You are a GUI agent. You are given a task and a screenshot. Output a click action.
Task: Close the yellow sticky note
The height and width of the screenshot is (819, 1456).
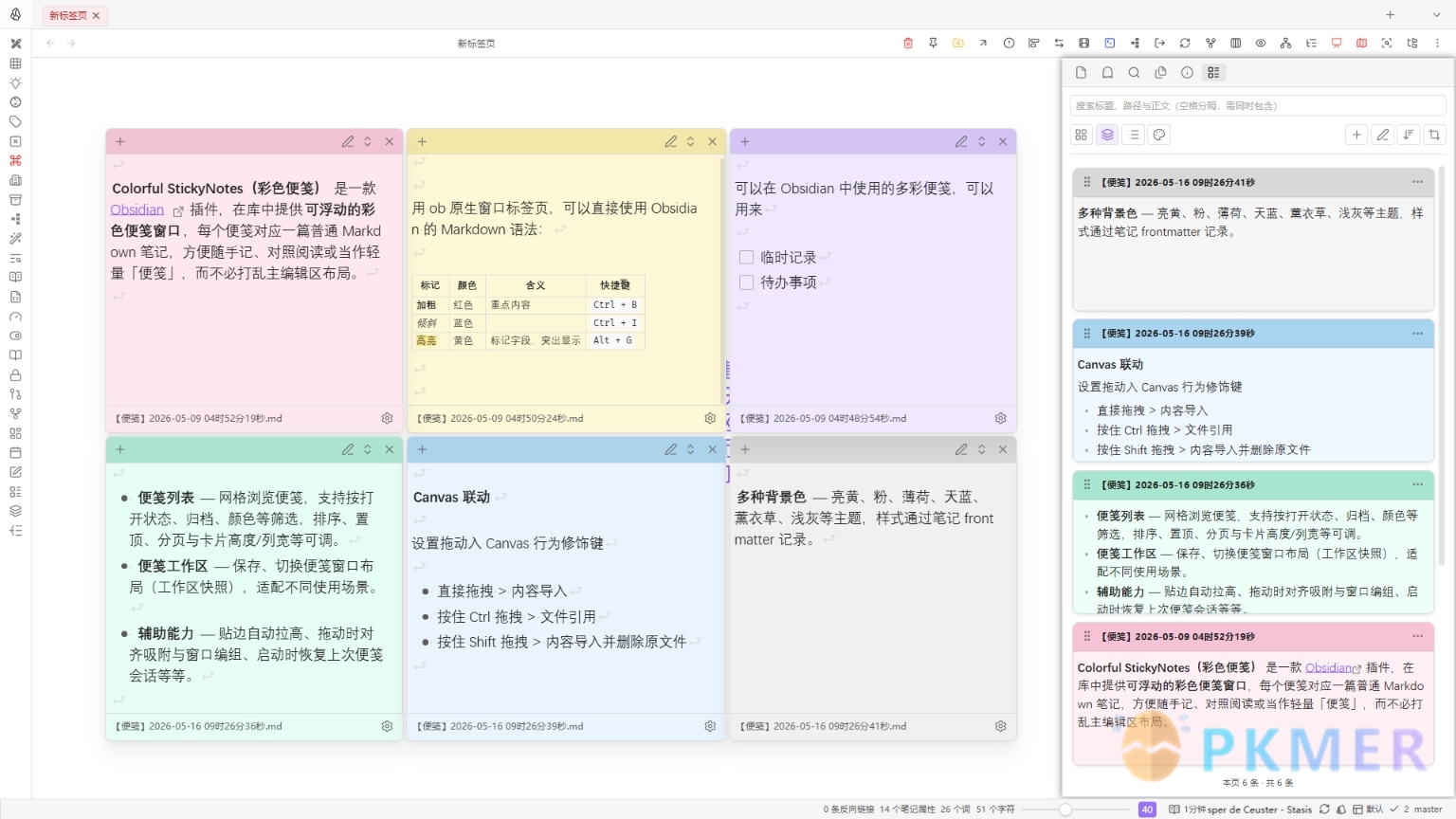click(x=713, y=141)
